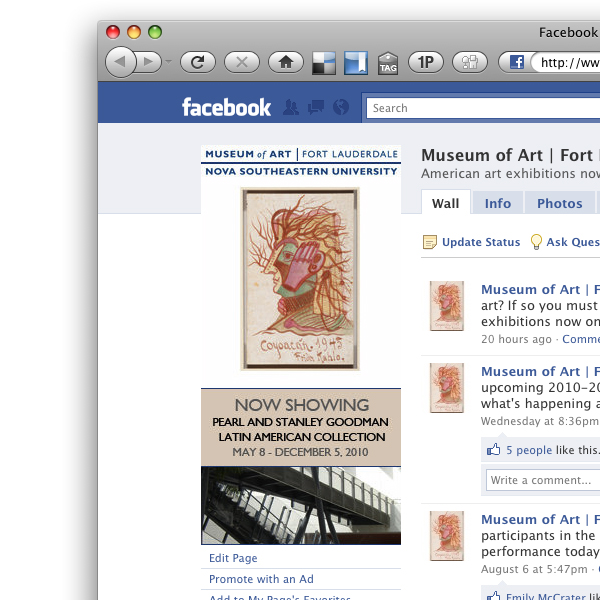600x600 pixels.
Task: Click the Write a comment field
Action: [x=543, y=480]
